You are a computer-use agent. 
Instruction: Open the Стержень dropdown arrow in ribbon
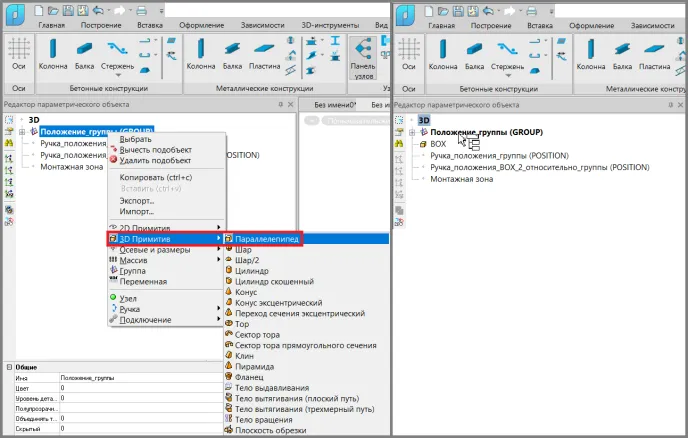pyautogui.click(x=137, y=67)
